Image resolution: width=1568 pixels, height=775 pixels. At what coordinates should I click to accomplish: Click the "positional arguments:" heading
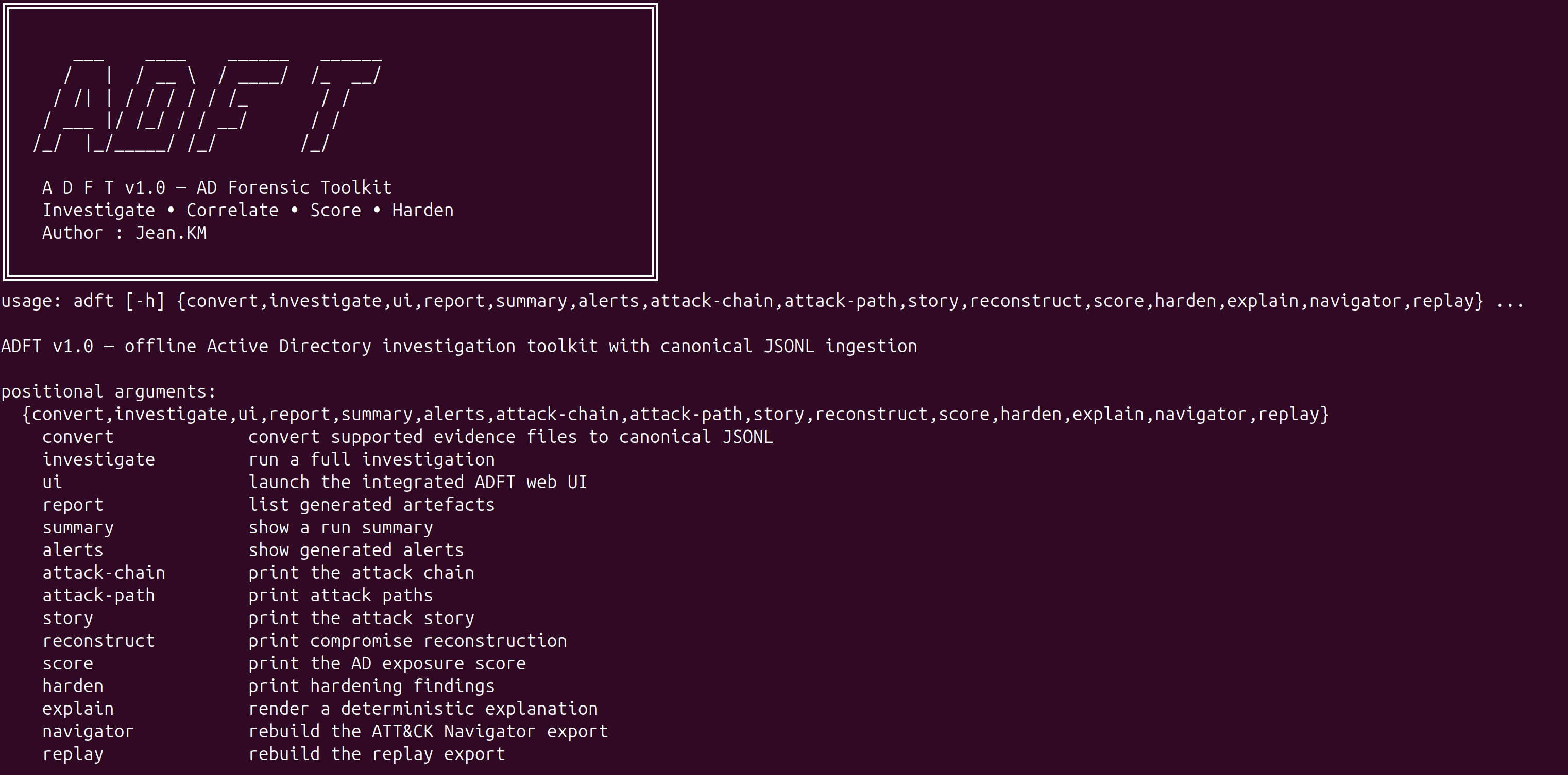tap(108, 391)
